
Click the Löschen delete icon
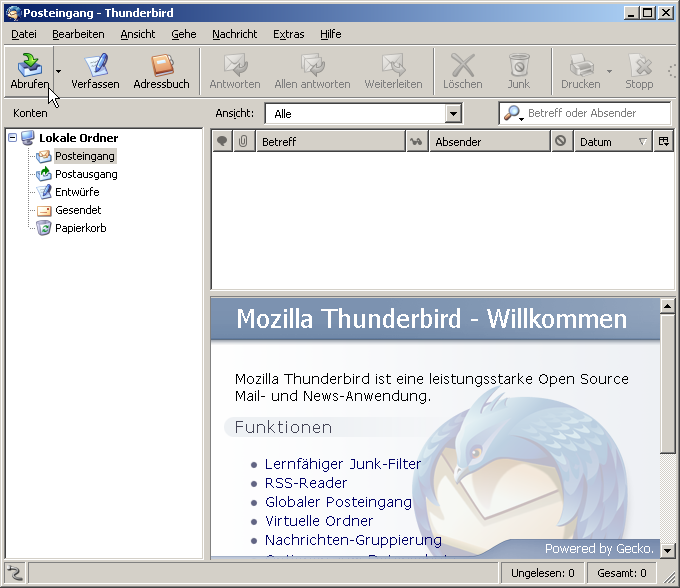pos(463,65)
